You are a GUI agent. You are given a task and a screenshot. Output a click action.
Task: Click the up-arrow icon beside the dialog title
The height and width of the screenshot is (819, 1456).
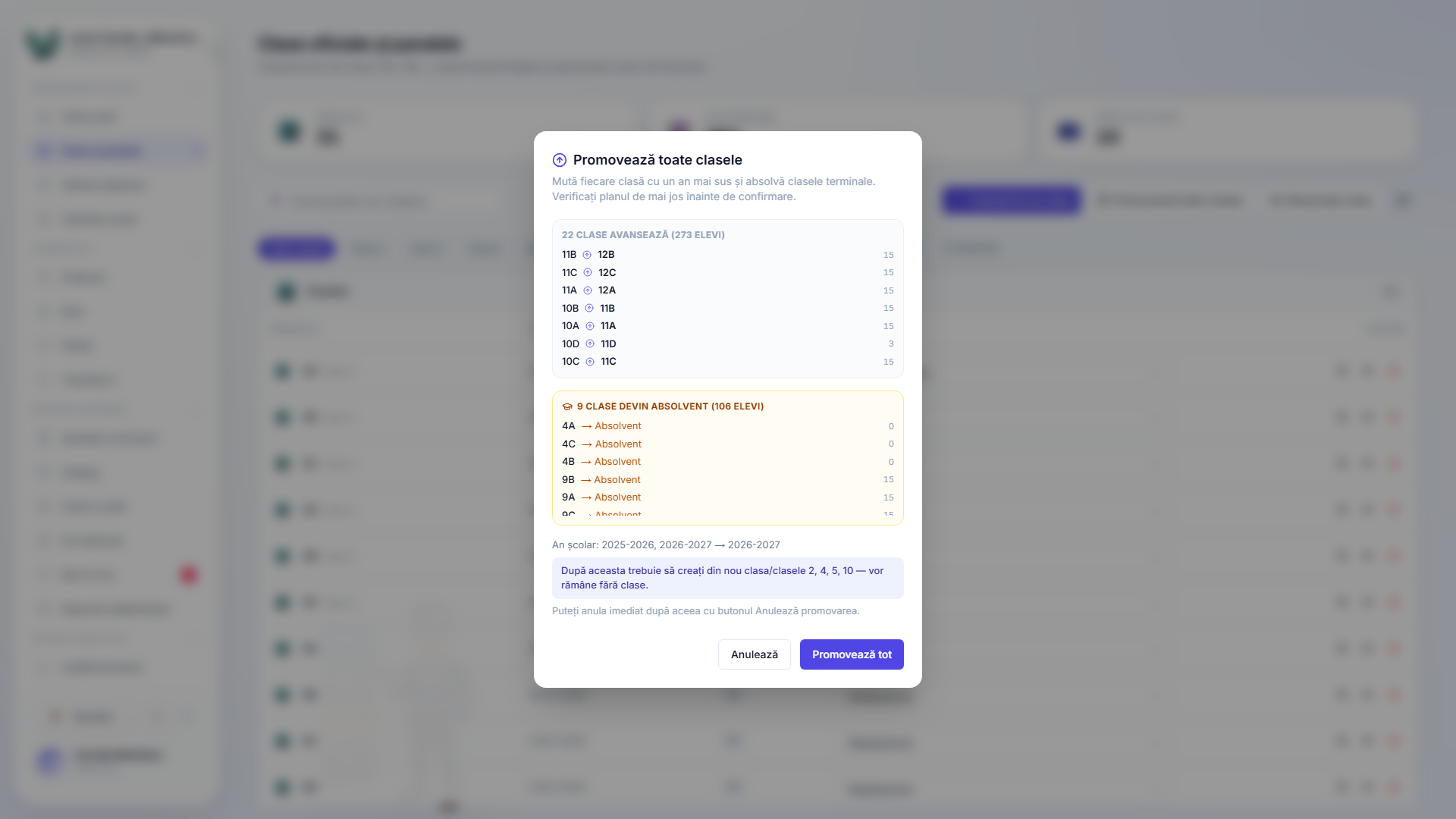[560, 160]
